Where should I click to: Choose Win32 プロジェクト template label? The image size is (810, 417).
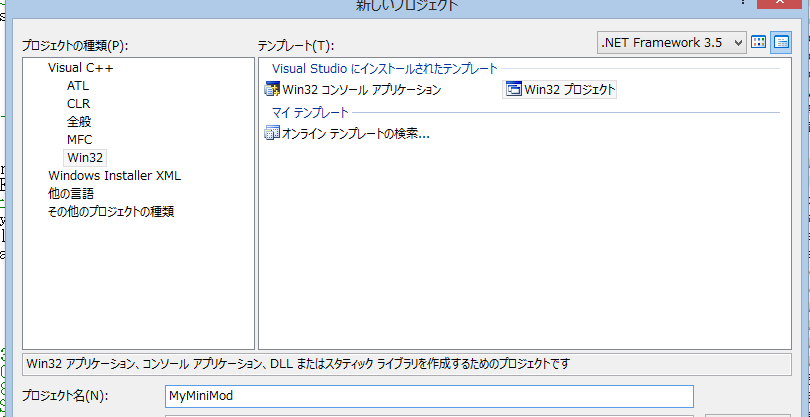coord(569,90)
